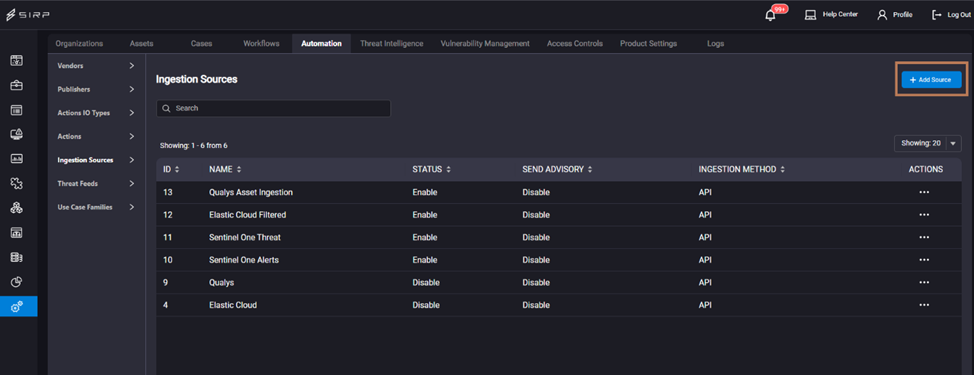The height and width of the screenshot is (375, 974).
Task: Open the monitor alert icon in sidebar
Action: 17,134
